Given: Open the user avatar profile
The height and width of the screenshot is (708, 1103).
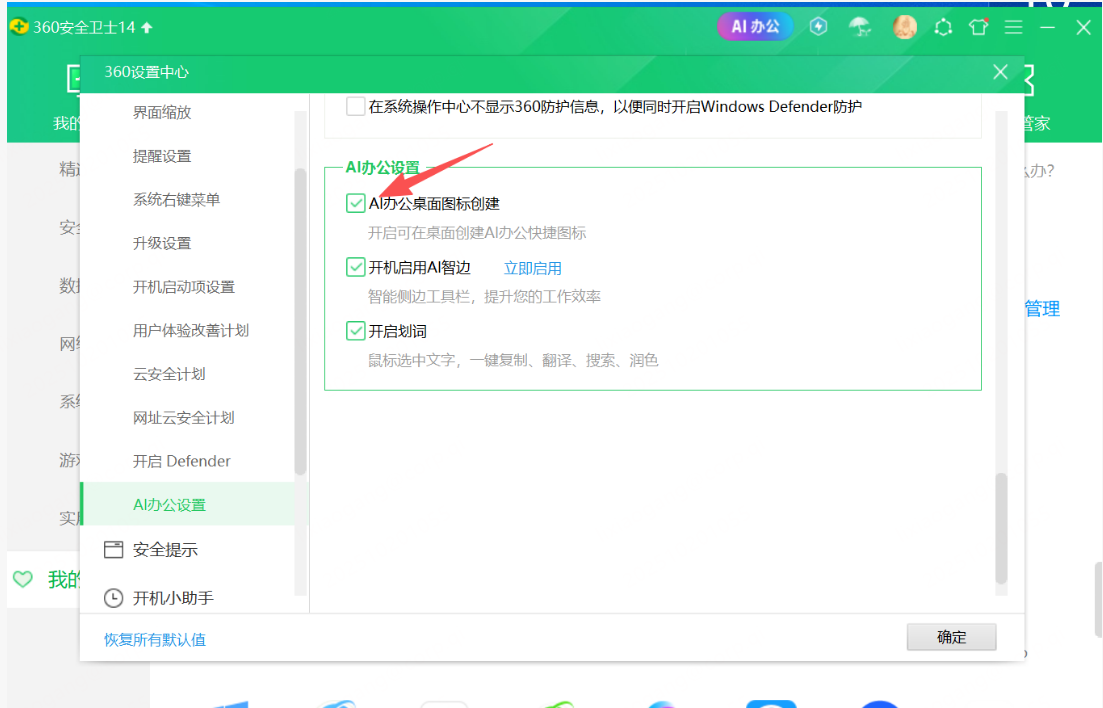Looking at the screenshot, I should coord(905,27).
